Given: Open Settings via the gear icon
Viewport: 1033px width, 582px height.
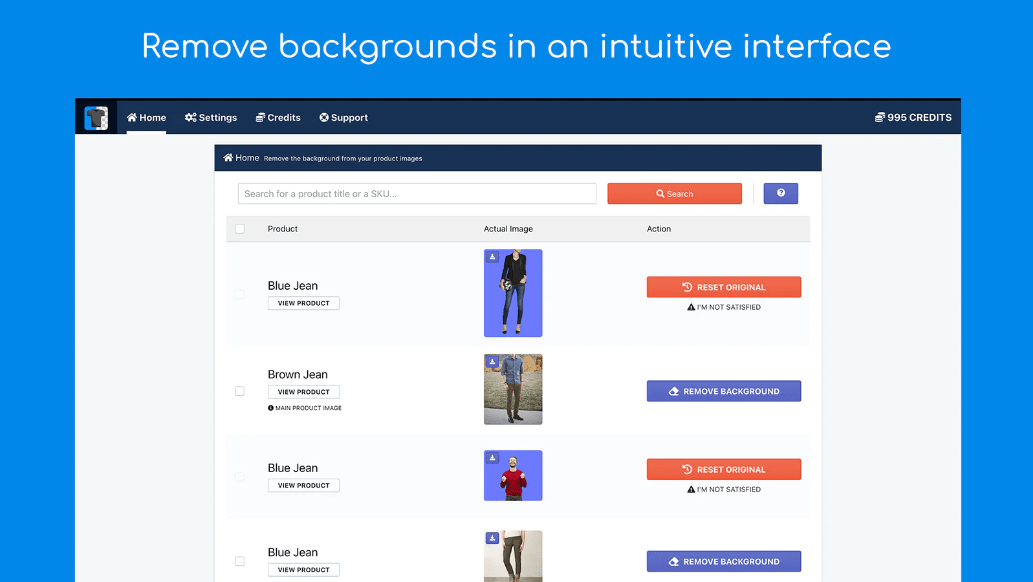Looking at the screenshot, I should [x=190, y=117].
